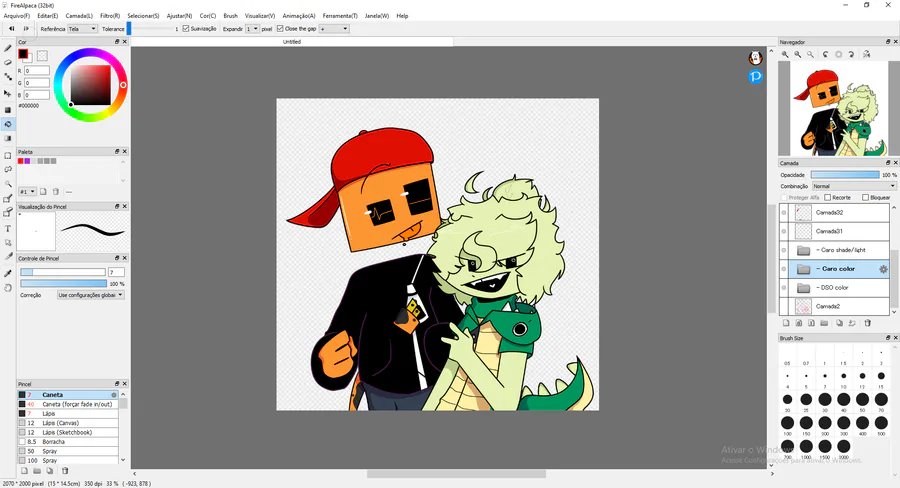Screen dimensions: 900x488
Task: Enable the Bloquear checkbox
Action: pyautogui.click(x=866, y=197)
